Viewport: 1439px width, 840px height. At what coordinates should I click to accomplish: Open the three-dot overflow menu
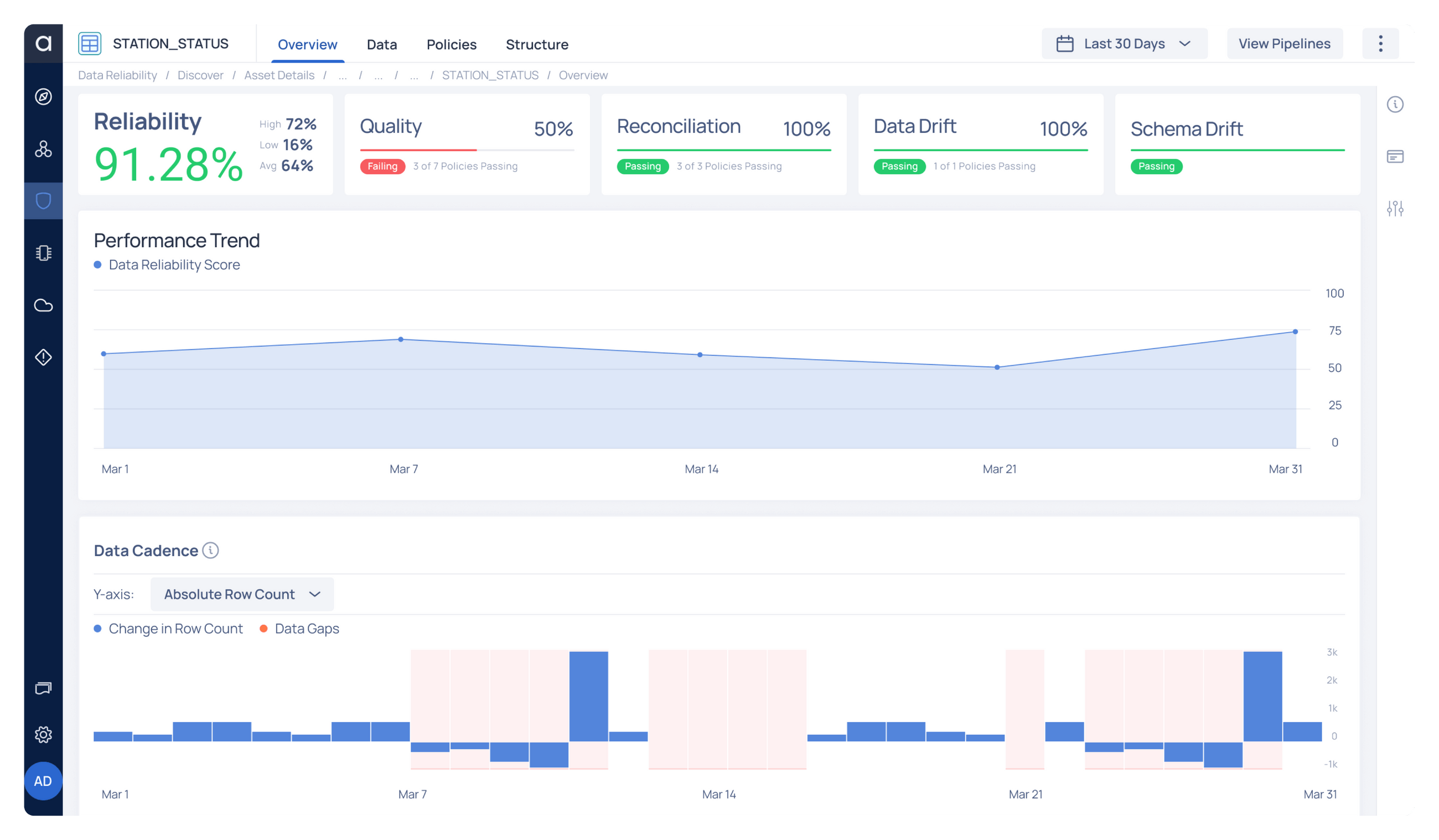coord(1381,43)
